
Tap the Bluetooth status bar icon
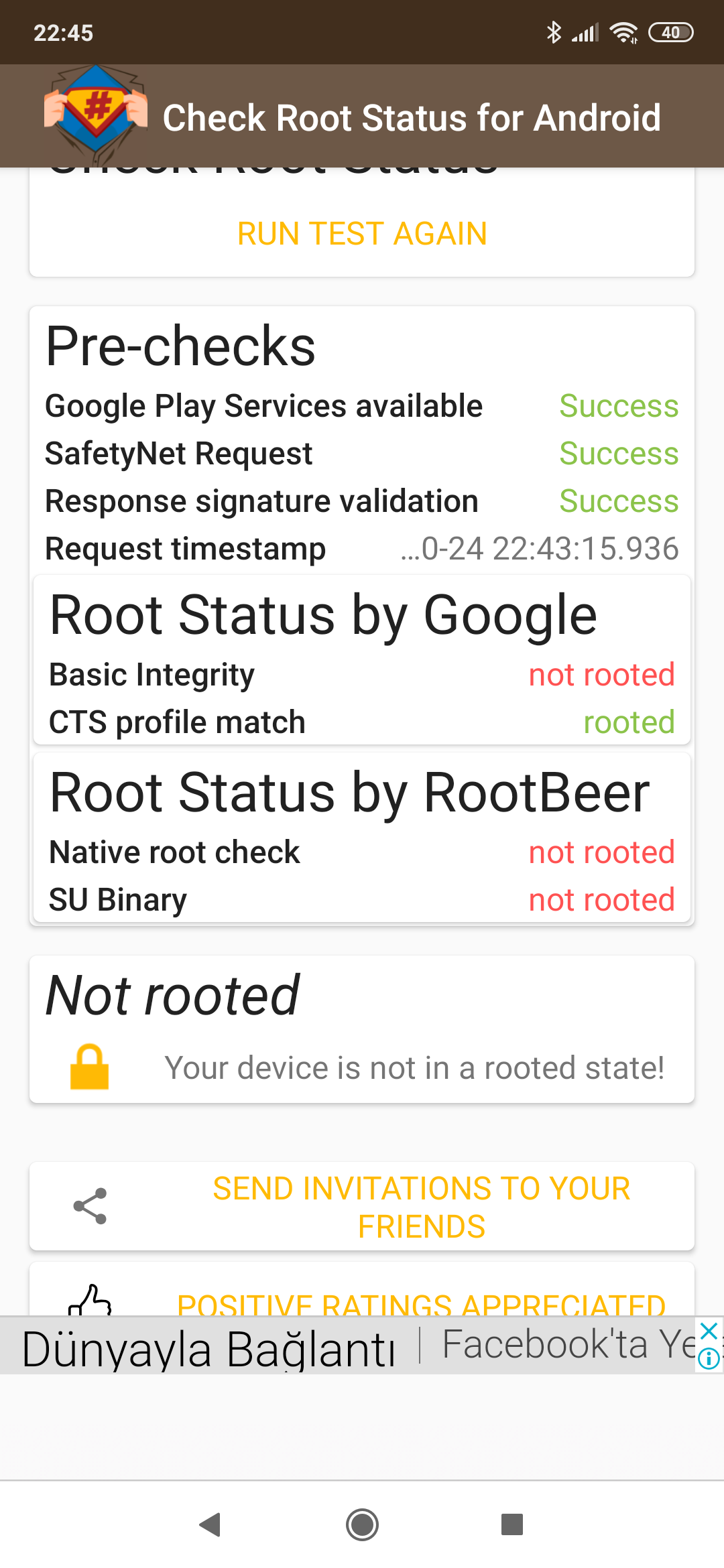554,32
